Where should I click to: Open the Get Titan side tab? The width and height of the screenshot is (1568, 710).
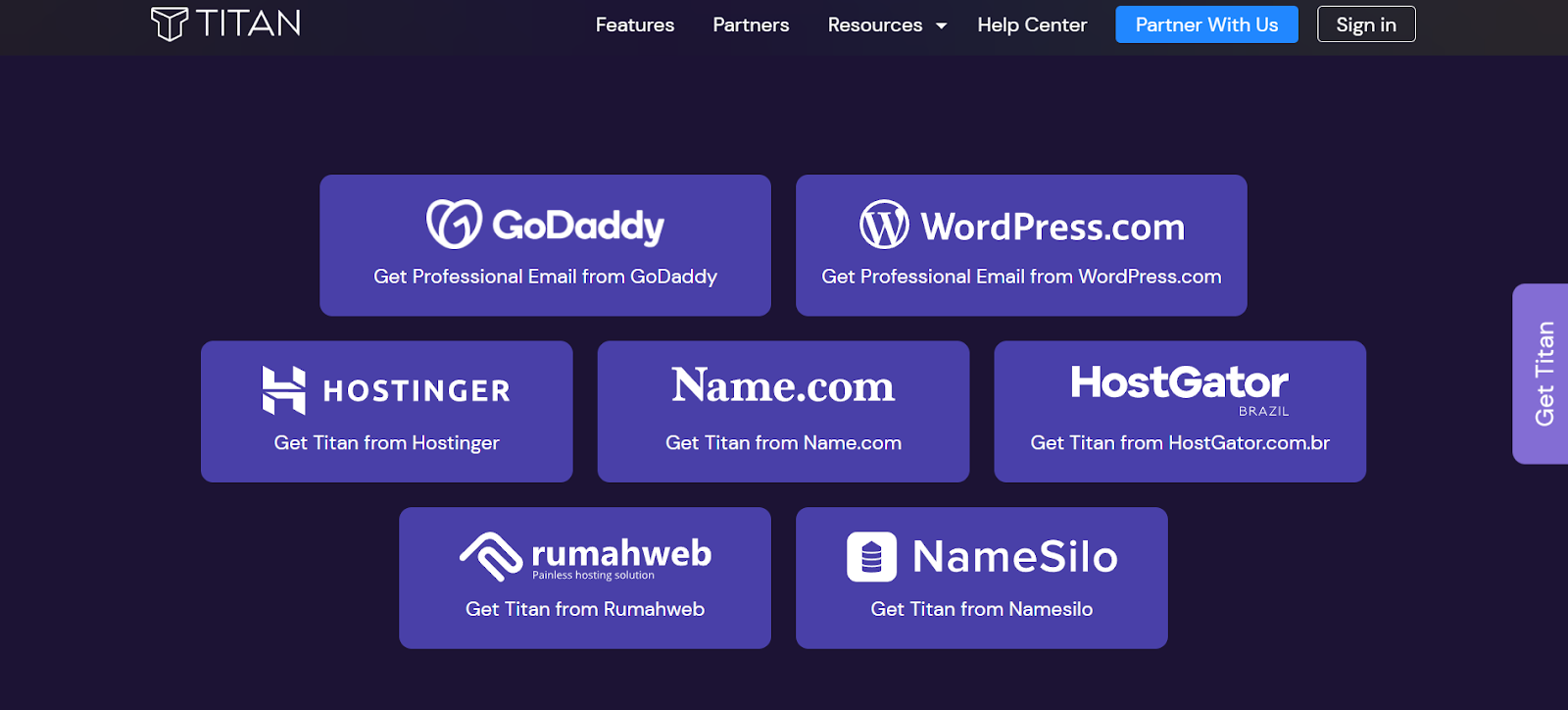pyautogui.click(x=1541, y=374)
